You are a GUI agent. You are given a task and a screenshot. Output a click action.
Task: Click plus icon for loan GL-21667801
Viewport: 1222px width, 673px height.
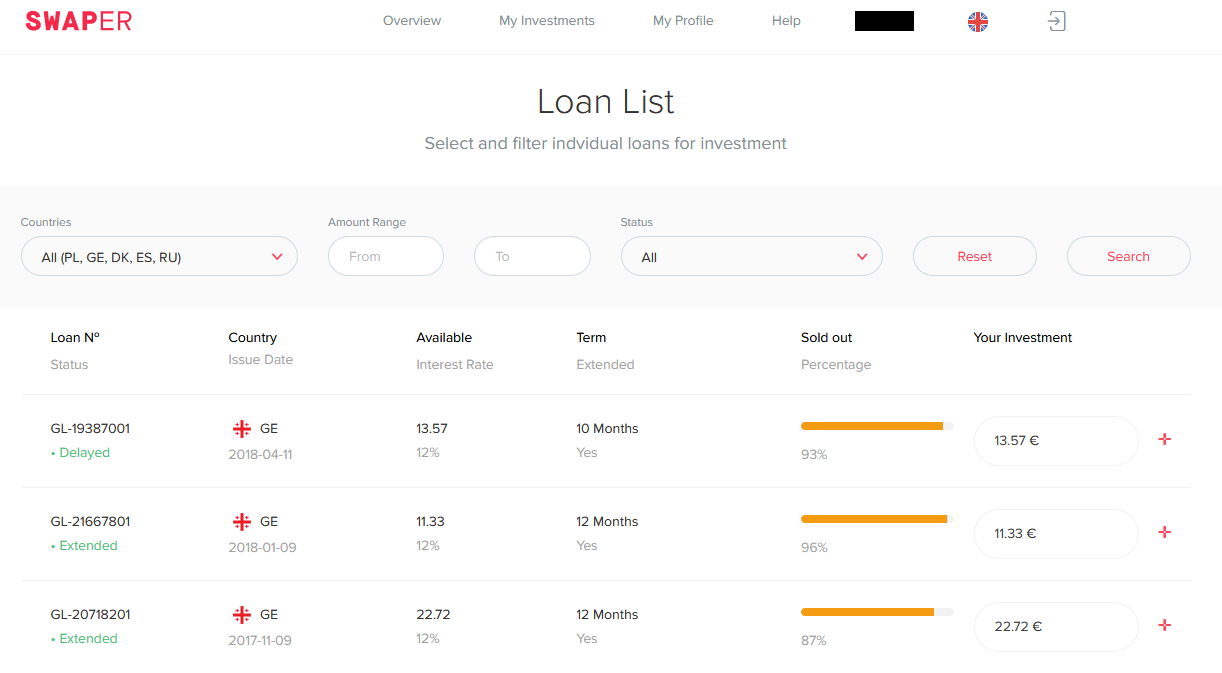[1164, 532]
